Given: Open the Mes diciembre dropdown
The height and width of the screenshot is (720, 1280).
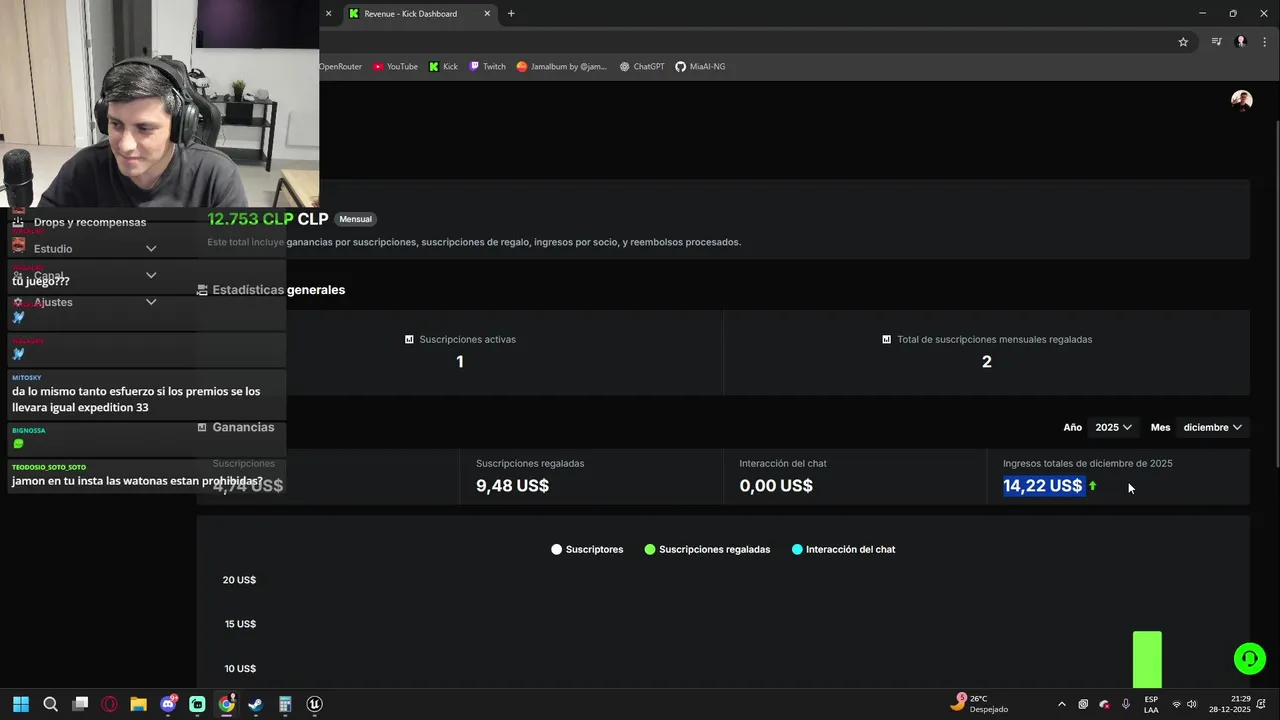Looking at the screenshot, I should (x=1212, y=427).
